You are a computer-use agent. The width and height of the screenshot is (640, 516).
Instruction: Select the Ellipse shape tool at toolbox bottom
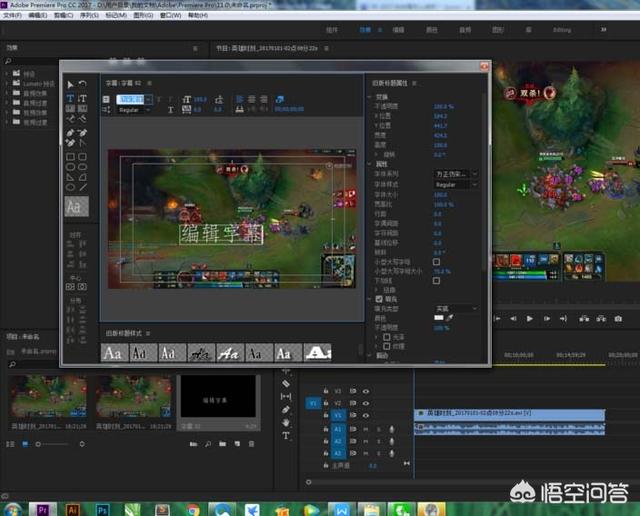tap(70, 187)
